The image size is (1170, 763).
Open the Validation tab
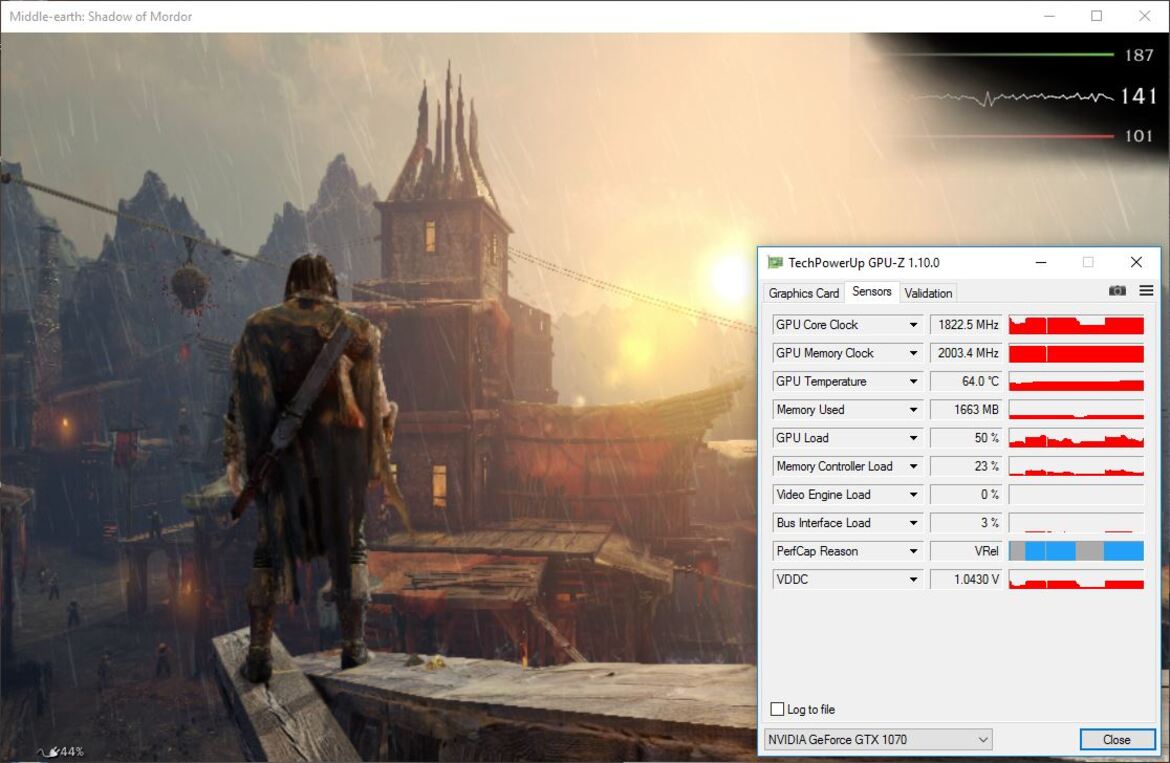928,293
